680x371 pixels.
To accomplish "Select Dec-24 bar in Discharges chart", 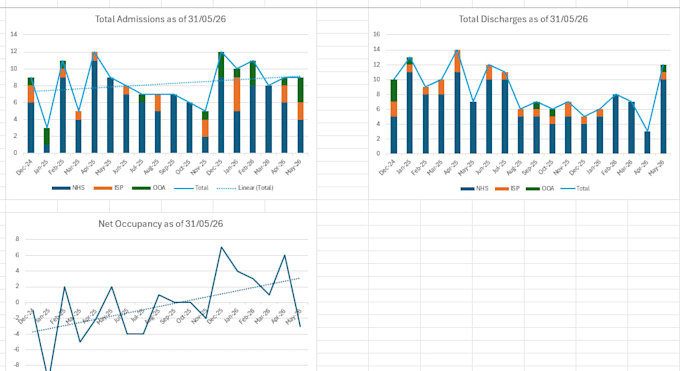I will coord(394,116).
